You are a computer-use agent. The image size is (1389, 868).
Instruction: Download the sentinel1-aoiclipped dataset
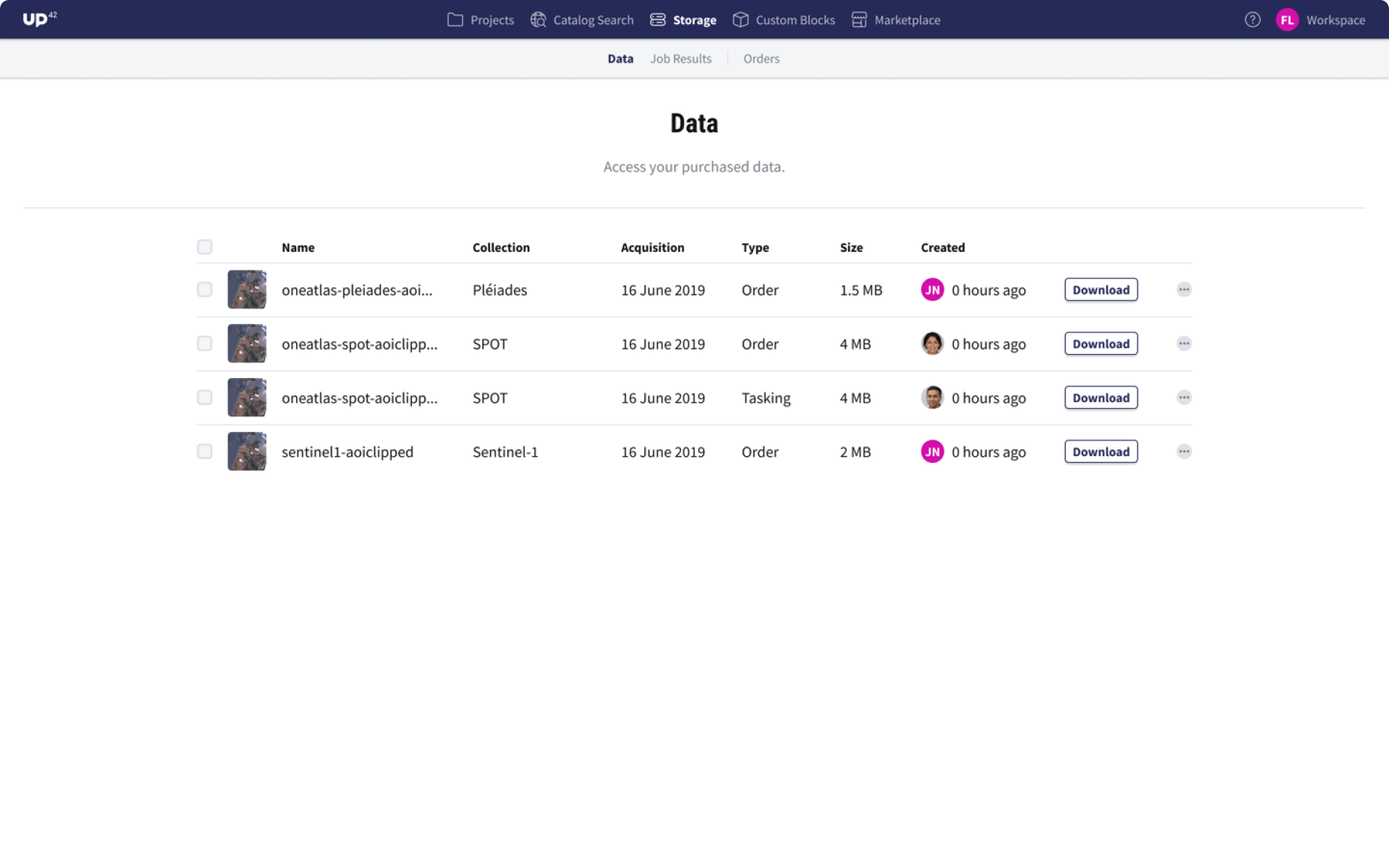[1100, 452]
